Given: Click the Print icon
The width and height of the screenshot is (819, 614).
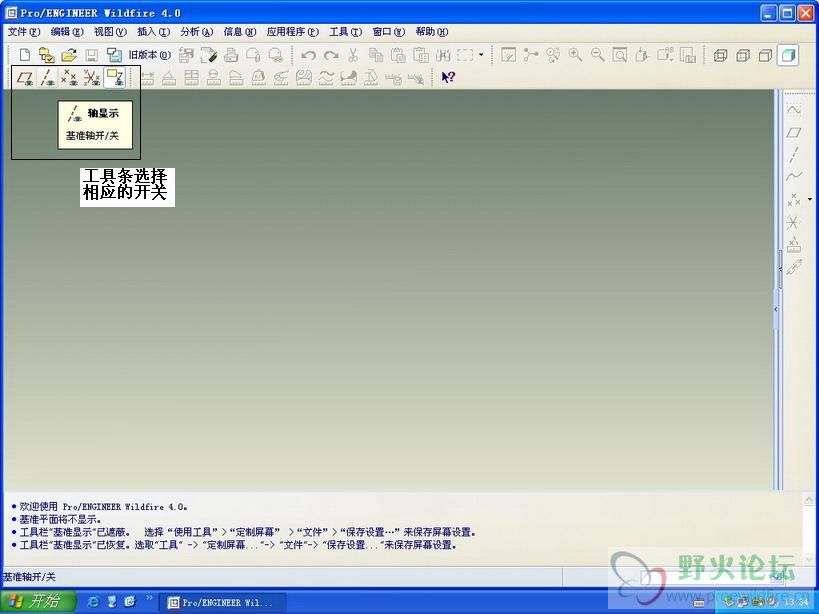Looking at the screenshot, I should (231, 54).
